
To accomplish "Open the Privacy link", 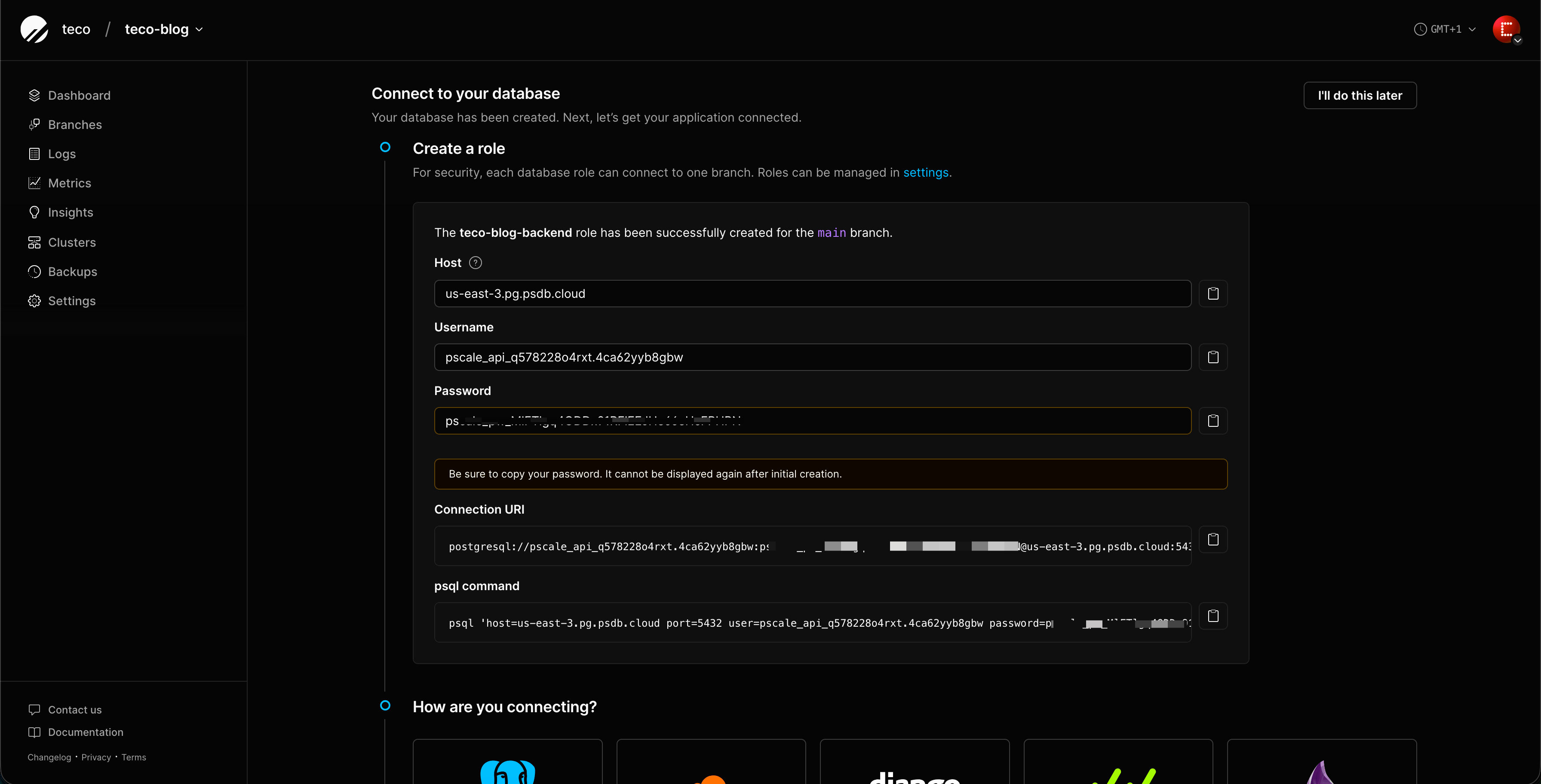I will pos(96,758).
